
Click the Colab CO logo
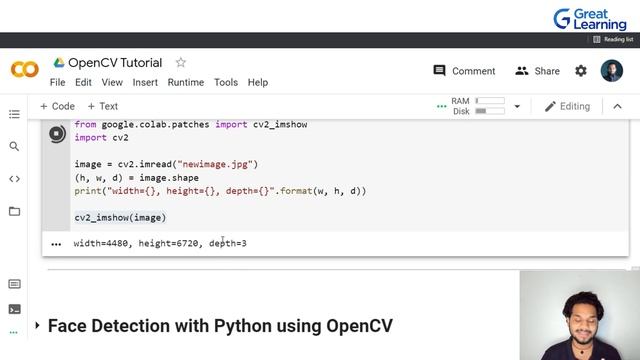pyautogui.click(x=24, y=69)
